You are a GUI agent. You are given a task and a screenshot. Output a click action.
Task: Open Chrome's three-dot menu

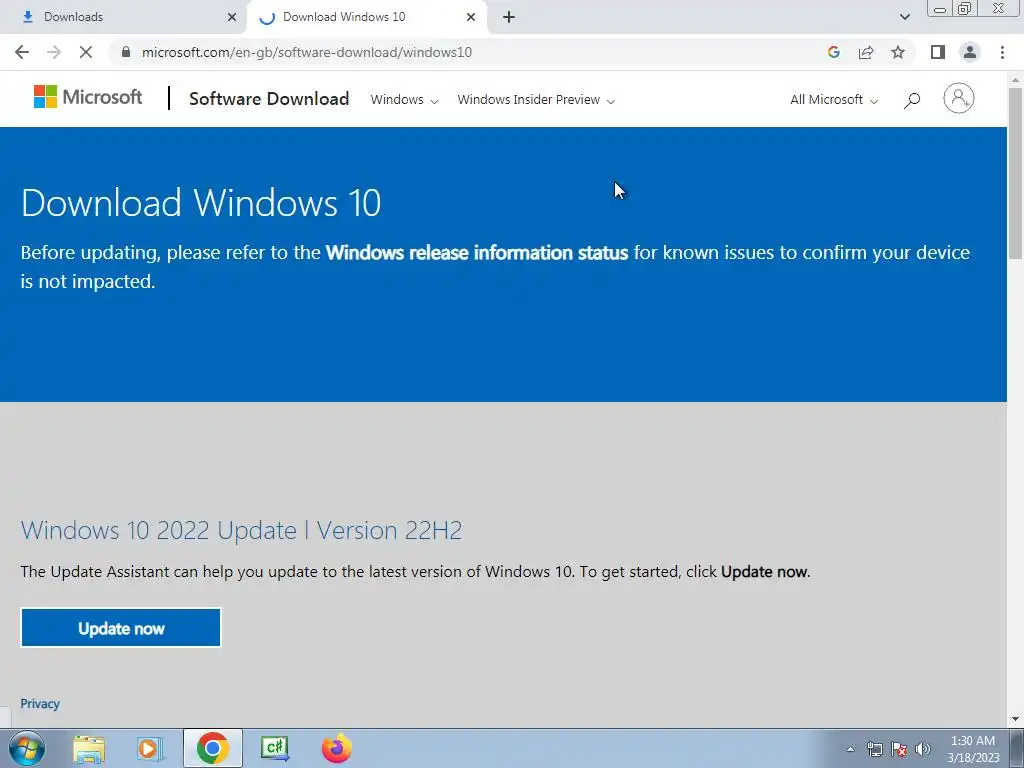click(1002, 52)
